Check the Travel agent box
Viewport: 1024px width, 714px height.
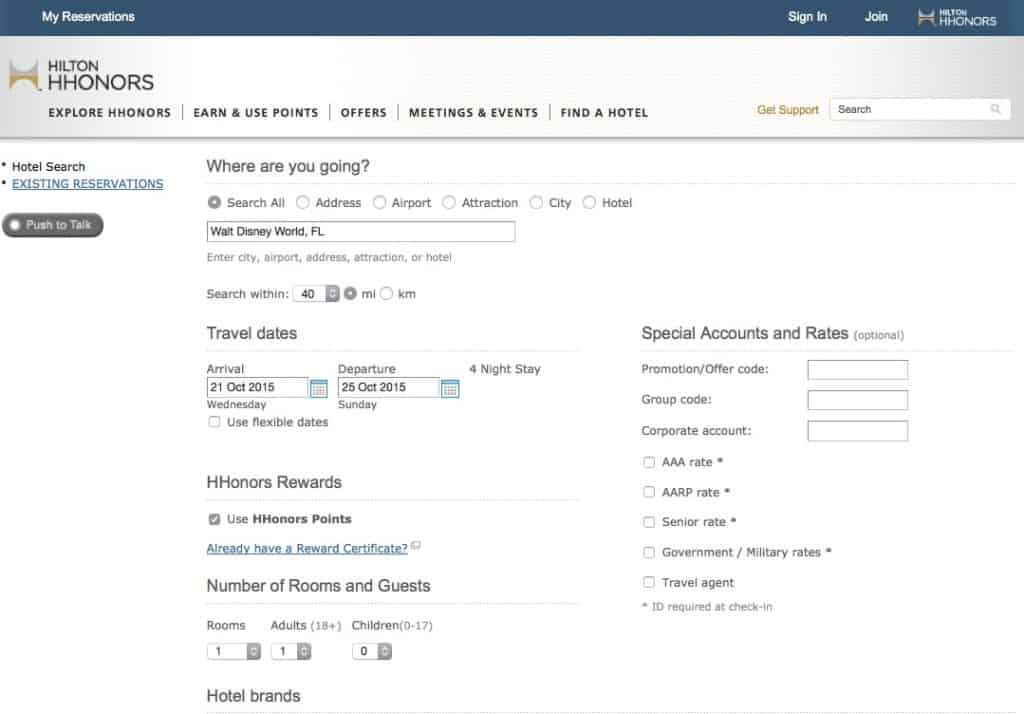(x=648, y=582)
